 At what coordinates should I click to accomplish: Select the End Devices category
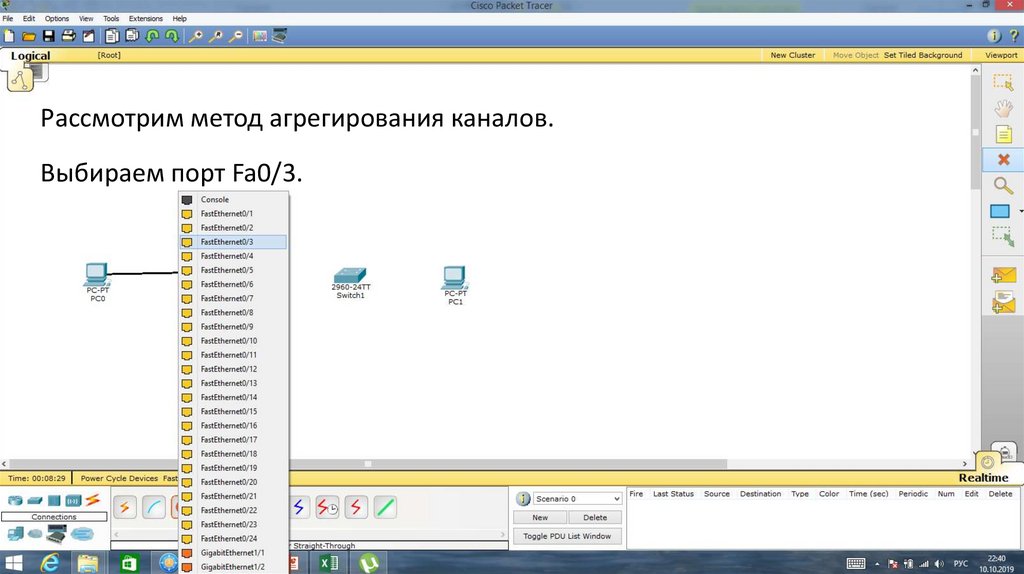tap(15, 534)
